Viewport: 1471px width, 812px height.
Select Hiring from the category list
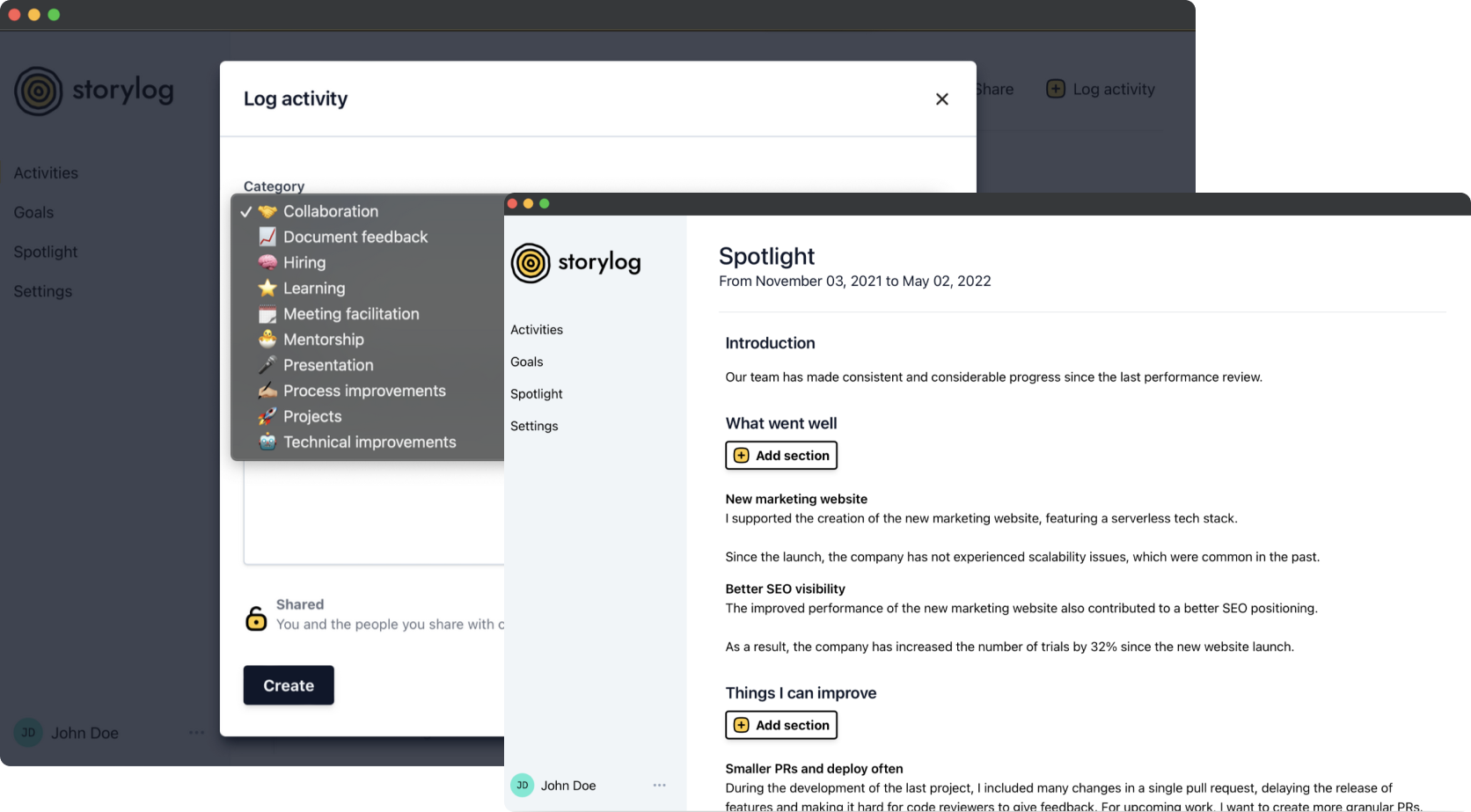point(305,262)
